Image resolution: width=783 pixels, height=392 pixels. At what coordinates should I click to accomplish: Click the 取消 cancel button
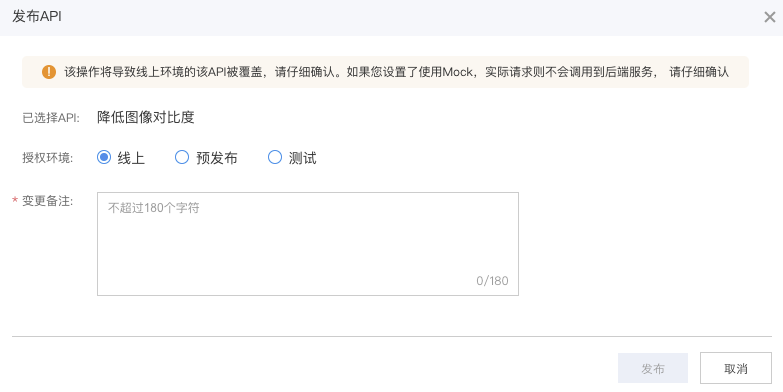point(736,369)
